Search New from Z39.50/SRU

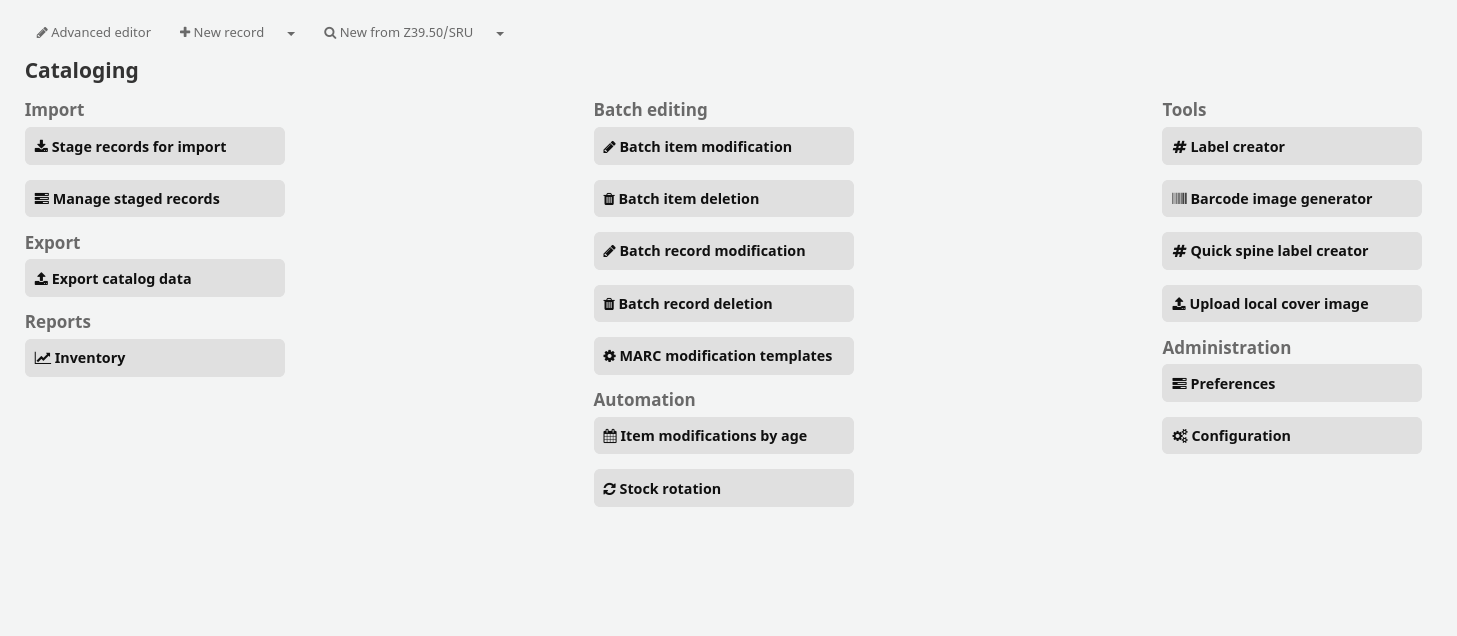point(398,33)
